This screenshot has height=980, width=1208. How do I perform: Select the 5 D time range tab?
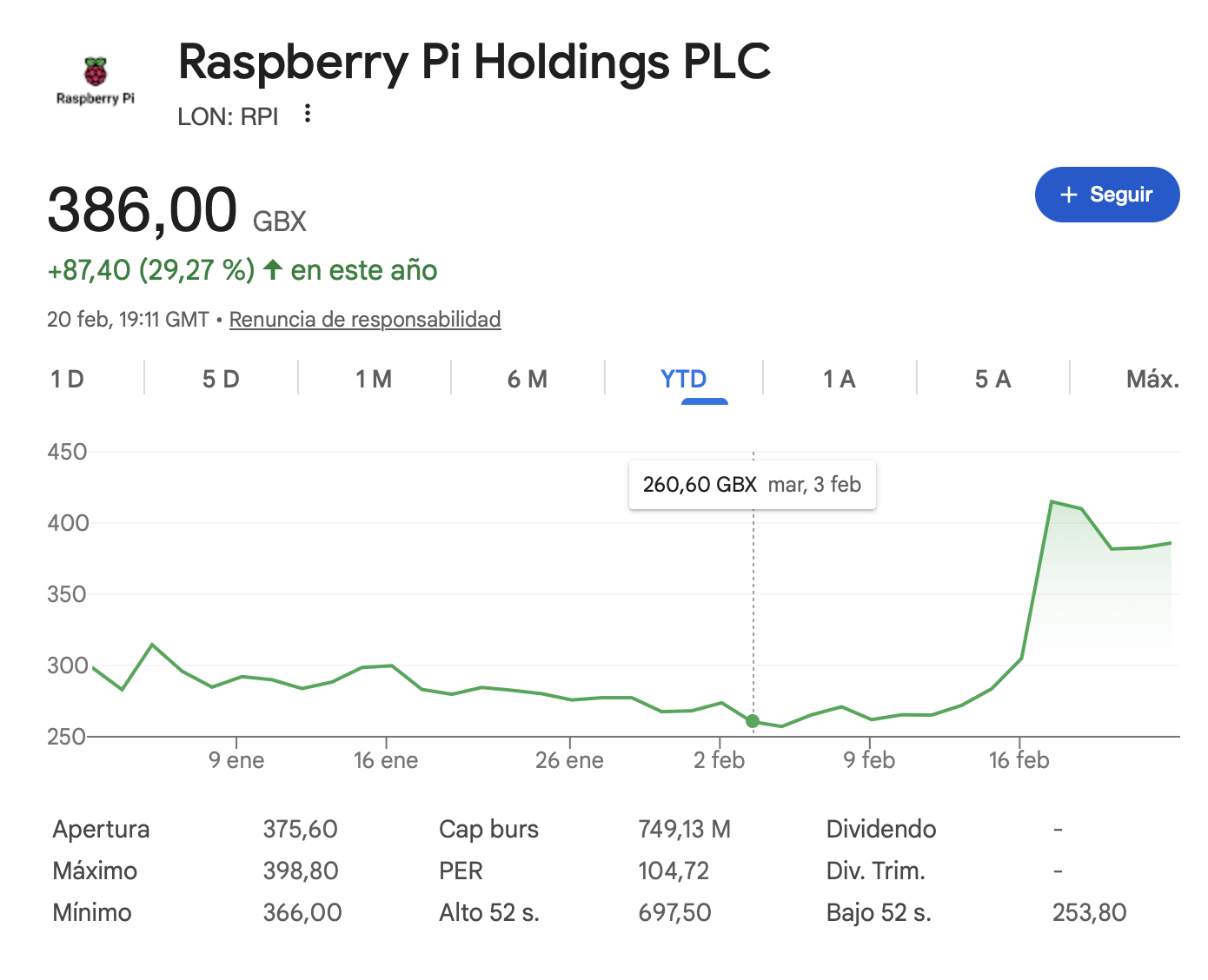(221, 379)
